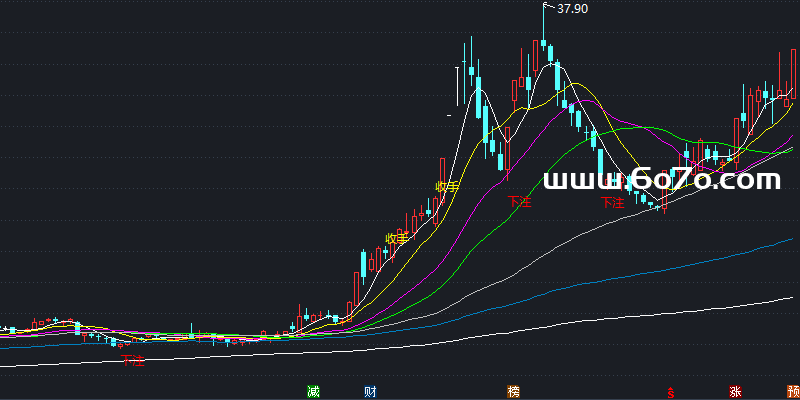Click the orange 预 marker at right edge
Viewport: 800px width, 400px height.
(x=792, y=391)
